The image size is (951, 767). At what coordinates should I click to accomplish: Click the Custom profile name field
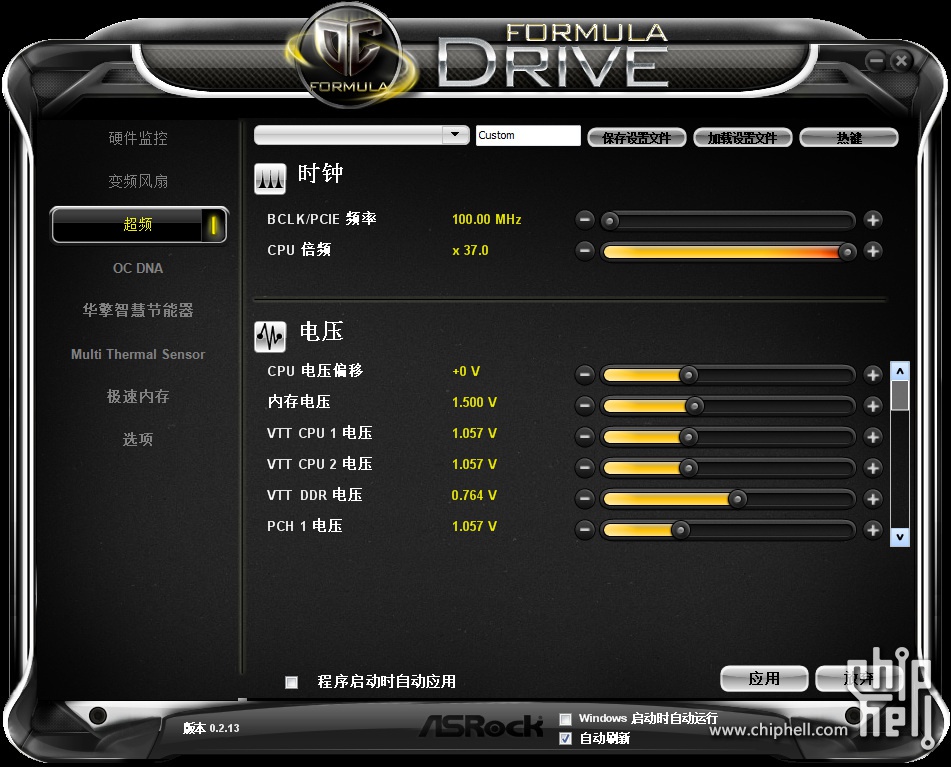point(528,135)
